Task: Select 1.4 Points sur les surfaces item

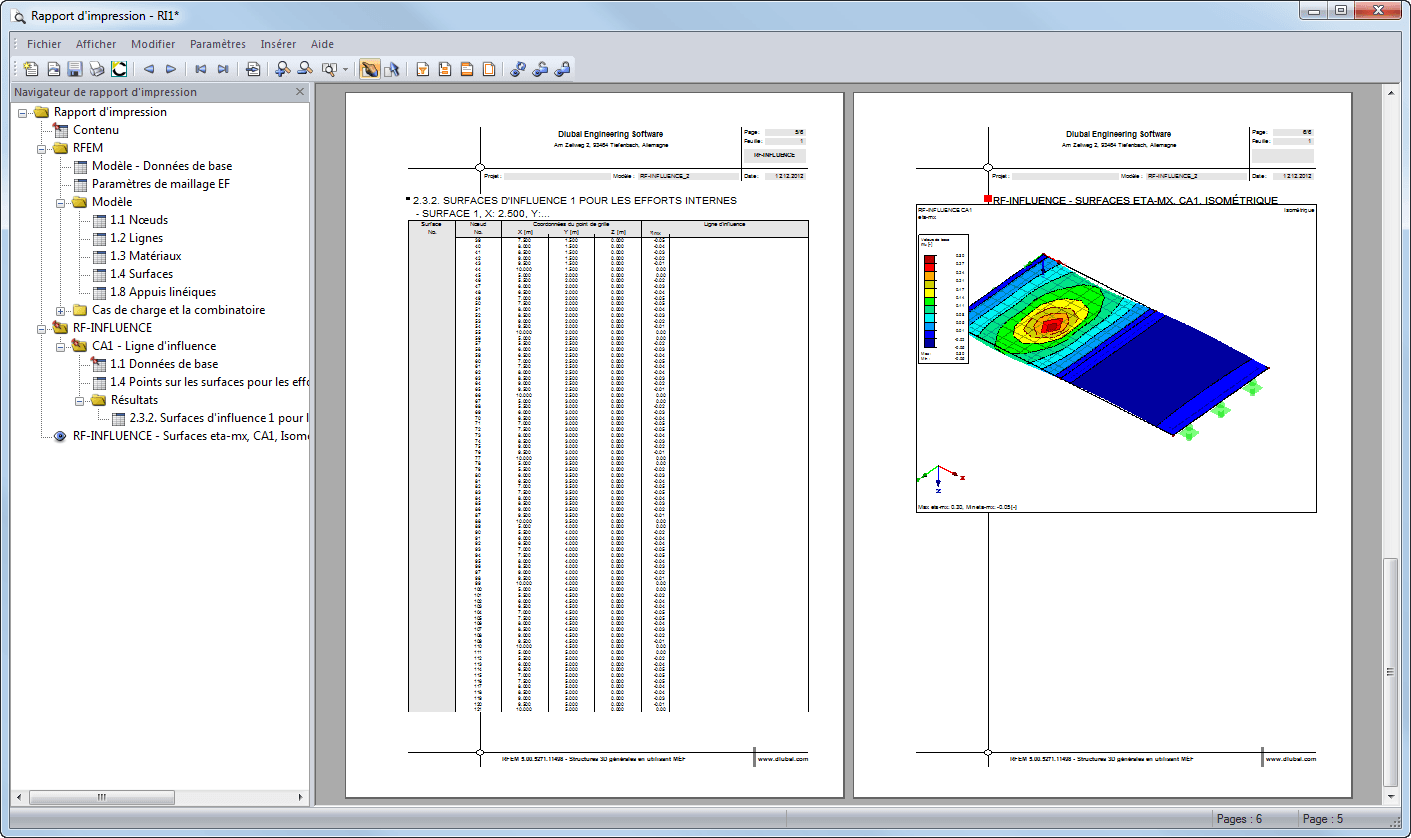Action: (209, 382)
